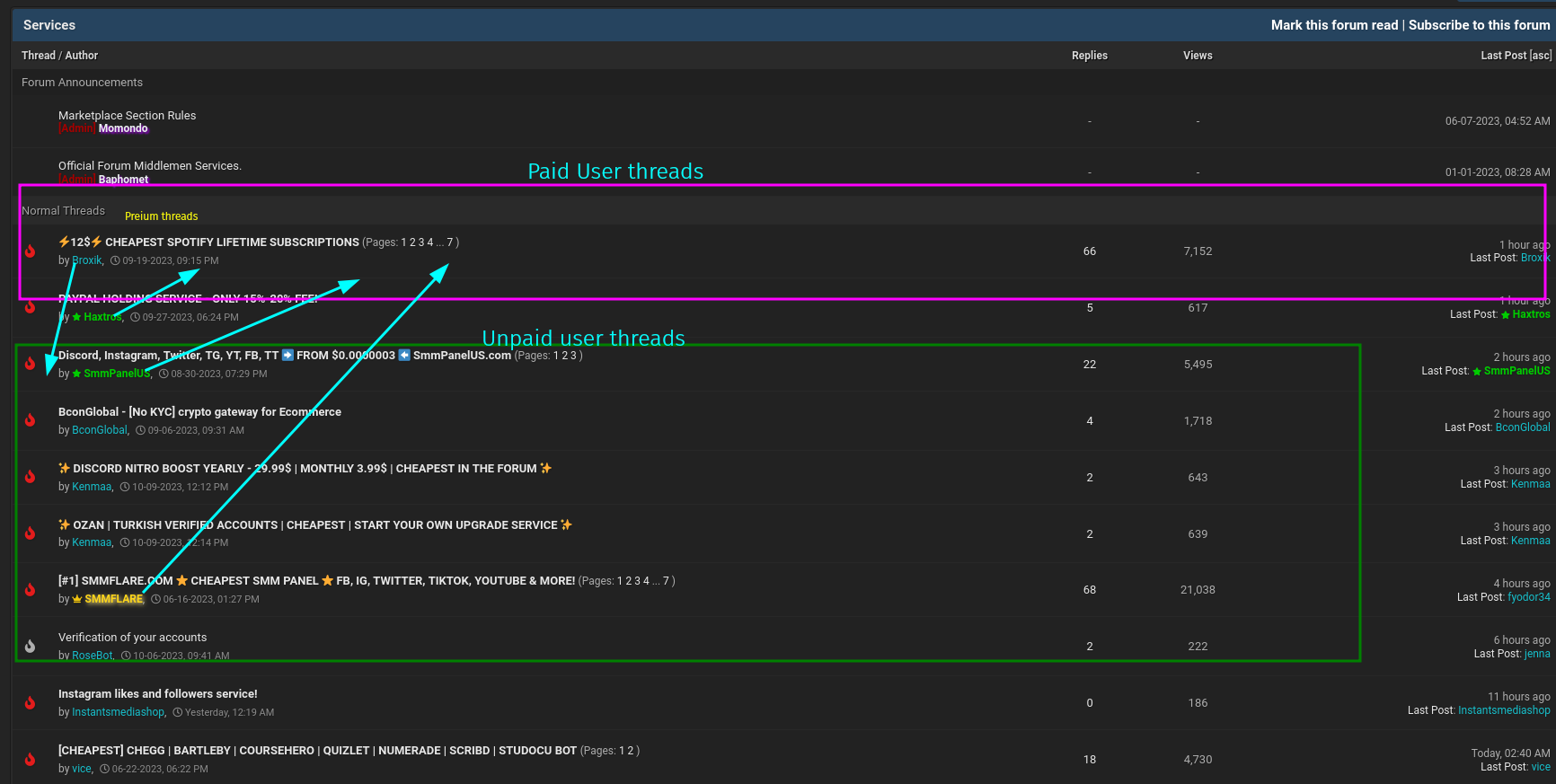
Task: Click flame icon beside BconGlobal crypto gateway thread
Action: pos(30,420)
